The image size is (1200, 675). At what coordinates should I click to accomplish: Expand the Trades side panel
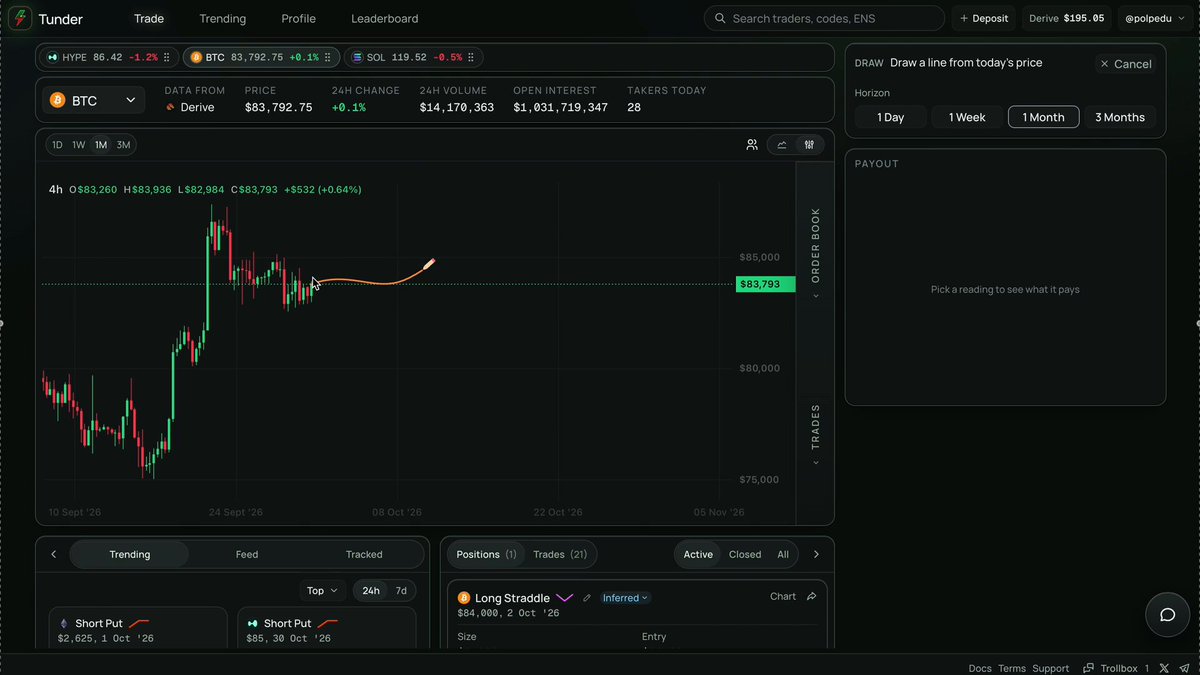pyautogui.click(x=815, y=435)
